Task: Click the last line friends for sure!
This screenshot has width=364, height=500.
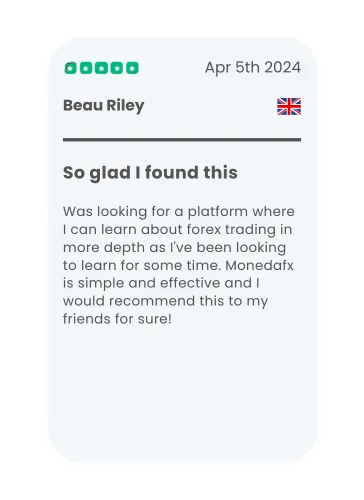Action: tap(117, 319)
